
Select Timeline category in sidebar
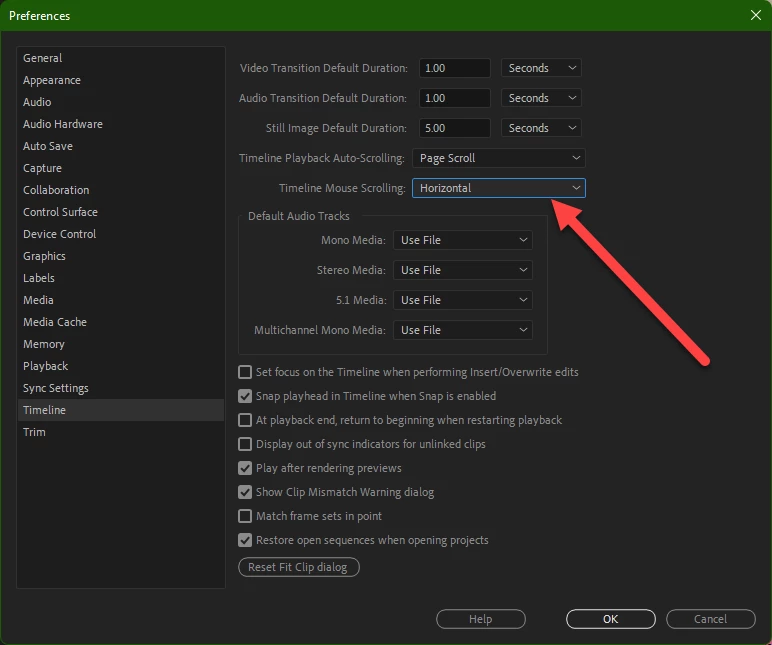tap(121, 410)
